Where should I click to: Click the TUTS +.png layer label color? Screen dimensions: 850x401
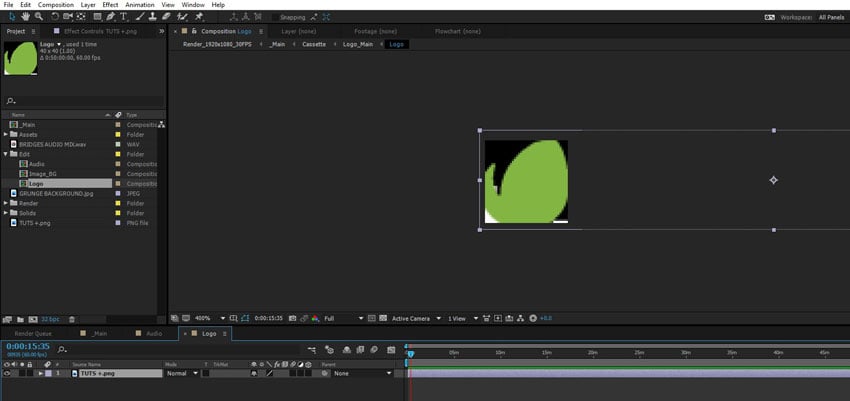(x=48, y=373)
